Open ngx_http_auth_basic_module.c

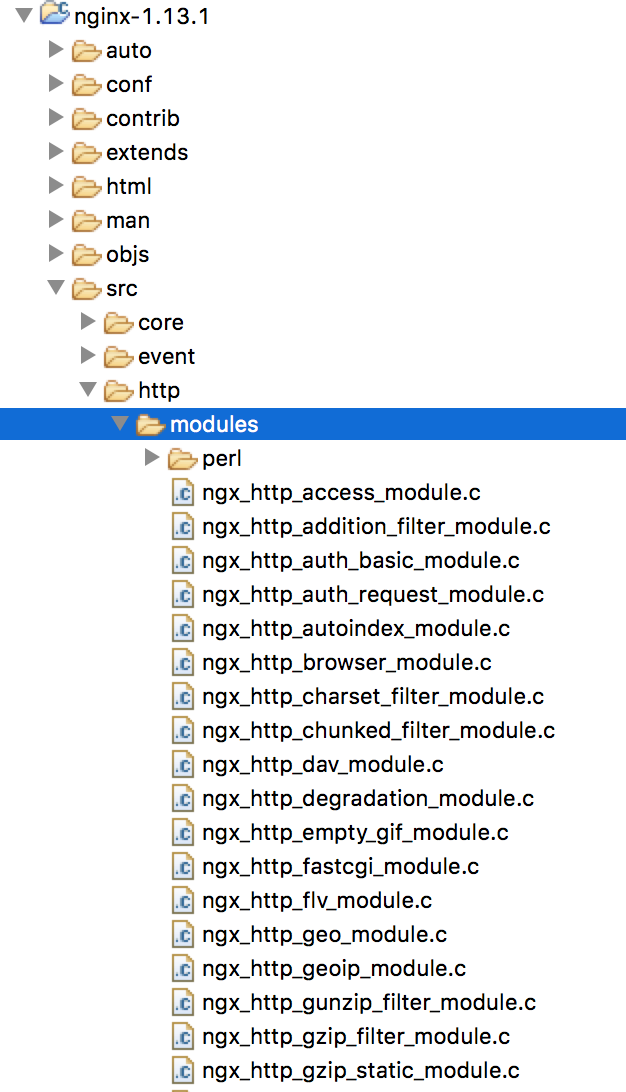tap(360, 561)
